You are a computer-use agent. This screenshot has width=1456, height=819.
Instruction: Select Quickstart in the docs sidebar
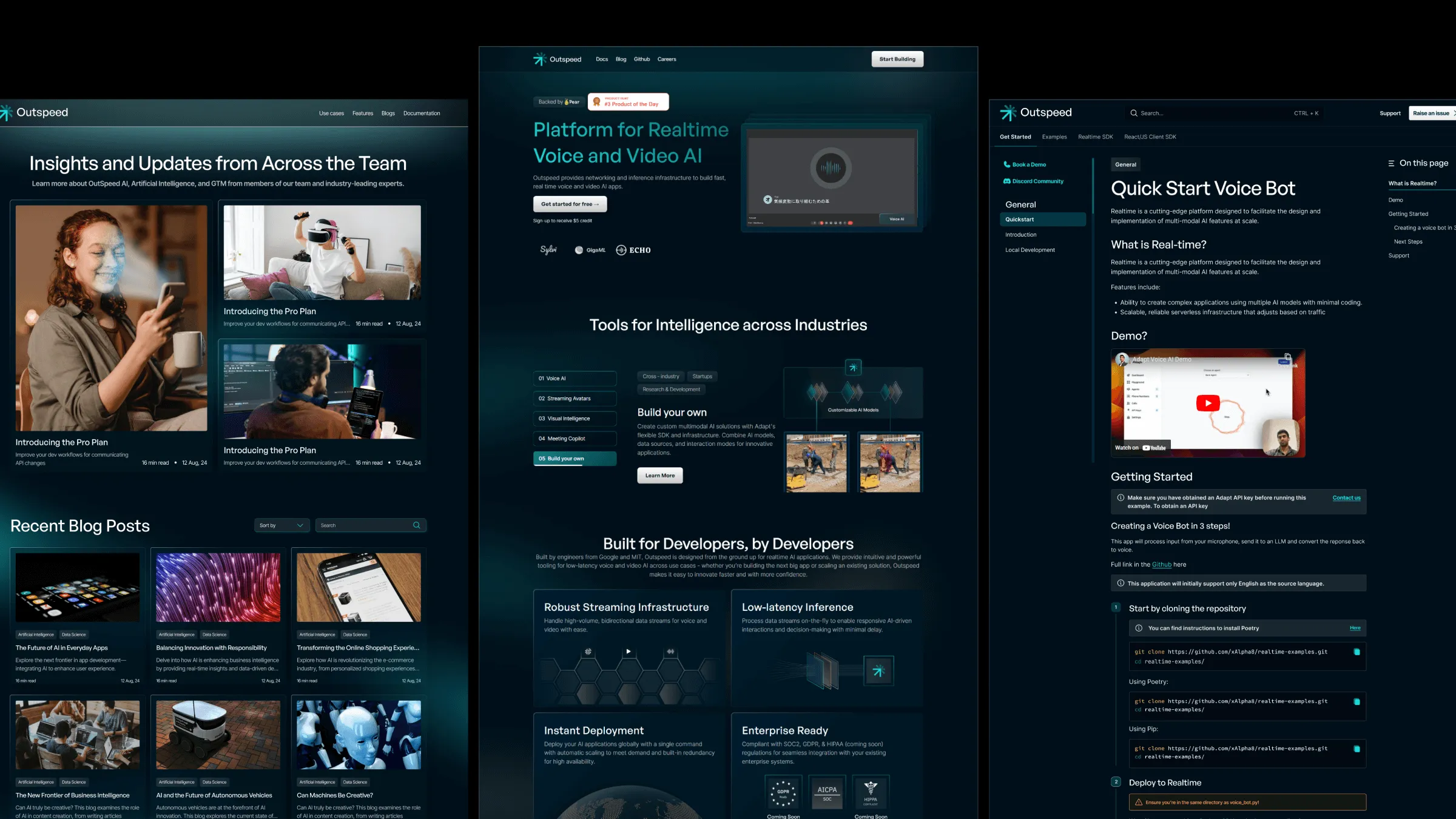[x=1042, y=220]
